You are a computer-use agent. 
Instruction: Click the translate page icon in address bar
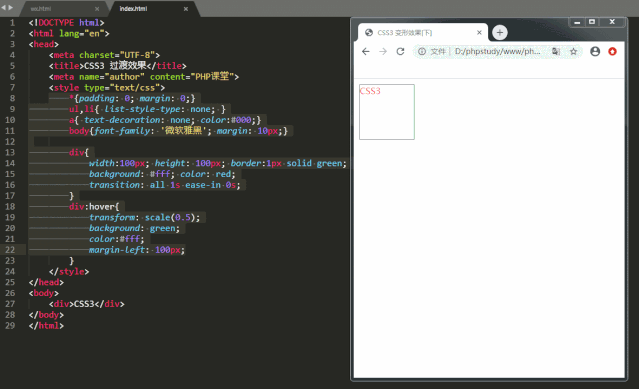coord(556,51)
